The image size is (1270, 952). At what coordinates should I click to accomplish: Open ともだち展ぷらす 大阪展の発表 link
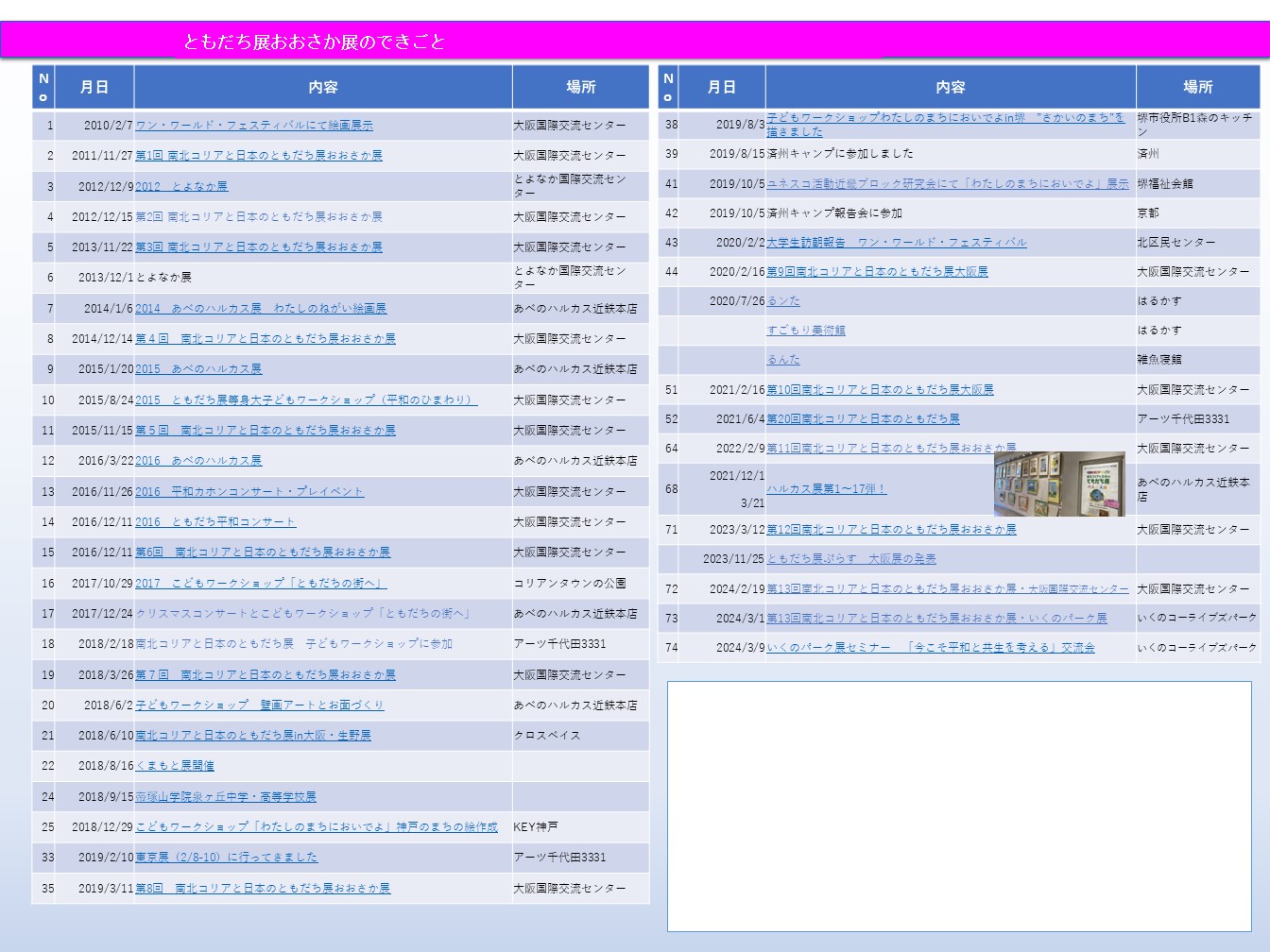click(x=850, y=559)
